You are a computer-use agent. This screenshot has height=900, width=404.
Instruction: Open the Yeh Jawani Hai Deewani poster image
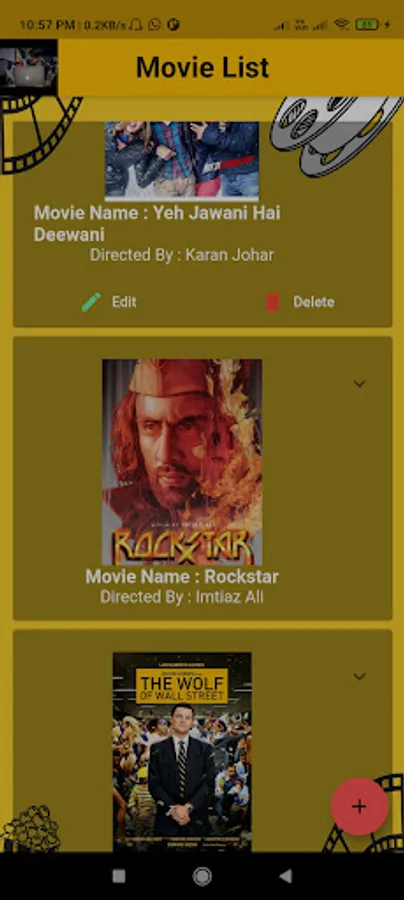point(182,160)
